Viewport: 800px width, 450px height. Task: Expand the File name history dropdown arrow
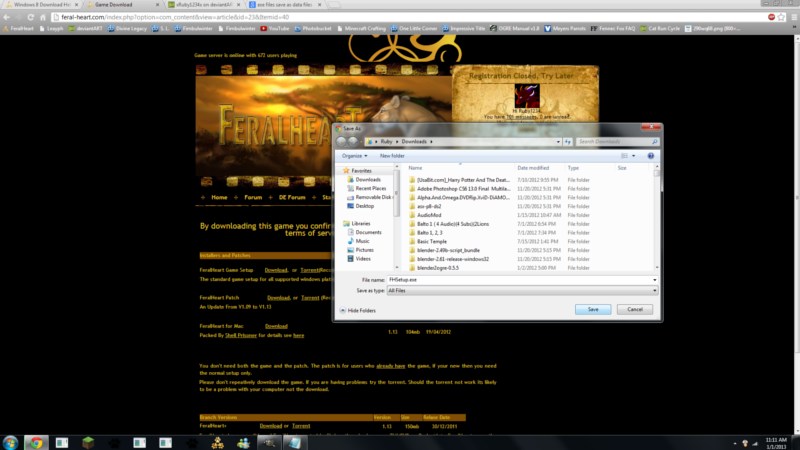(x=655, y=280)
